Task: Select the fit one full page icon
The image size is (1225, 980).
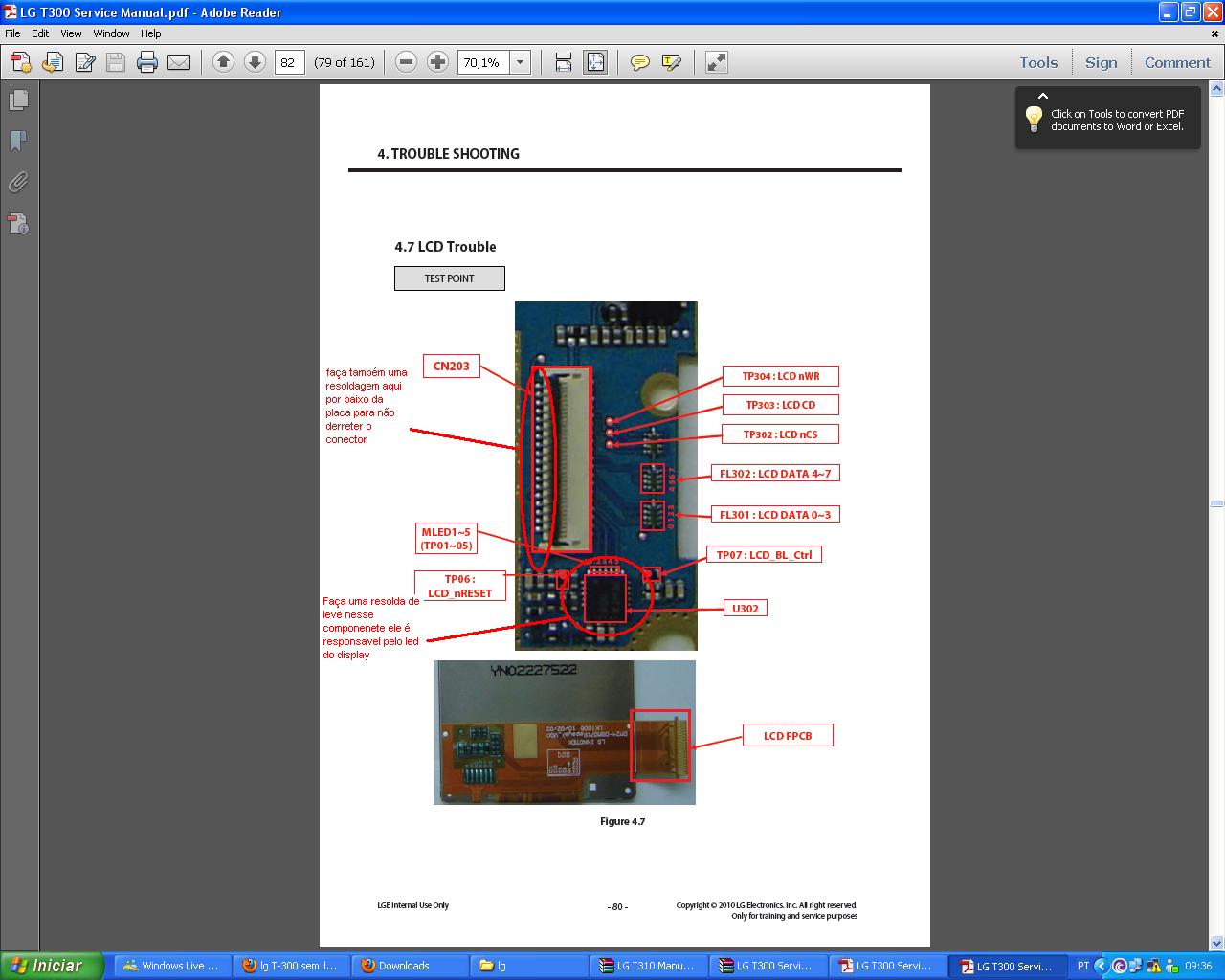Action: pos(595,62)
